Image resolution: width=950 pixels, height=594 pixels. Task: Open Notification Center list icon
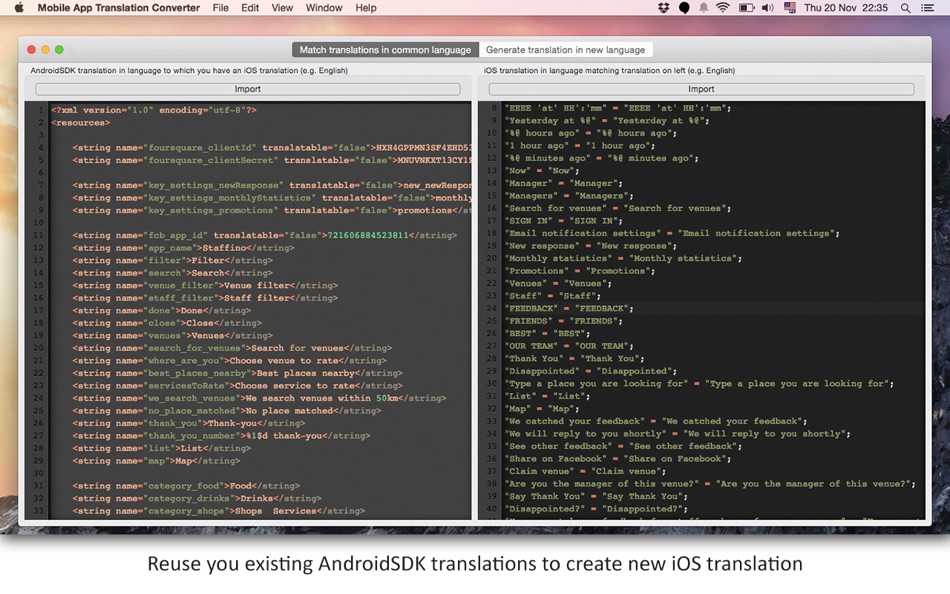tap(927, 8)
